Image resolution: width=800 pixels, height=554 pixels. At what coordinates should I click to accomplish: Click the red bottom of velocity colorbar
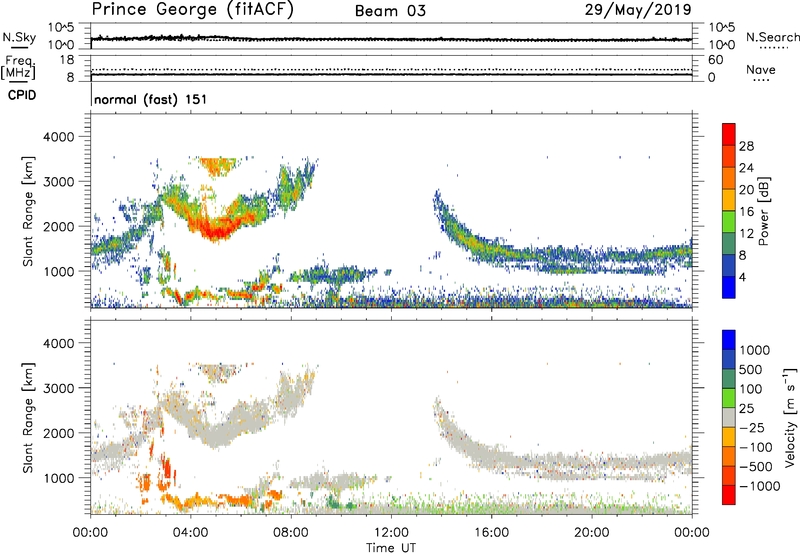coord(729,495)
